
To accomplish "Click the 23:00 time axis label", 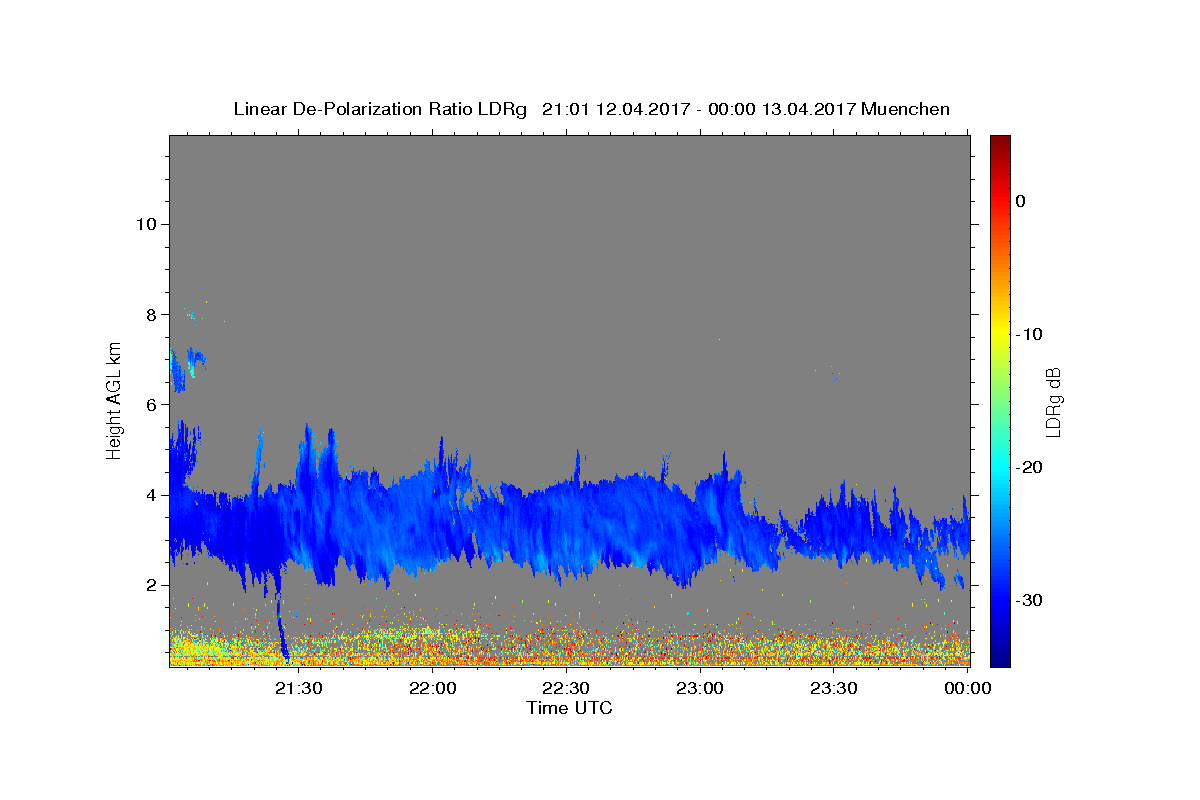I will click(x=700, y=688).
